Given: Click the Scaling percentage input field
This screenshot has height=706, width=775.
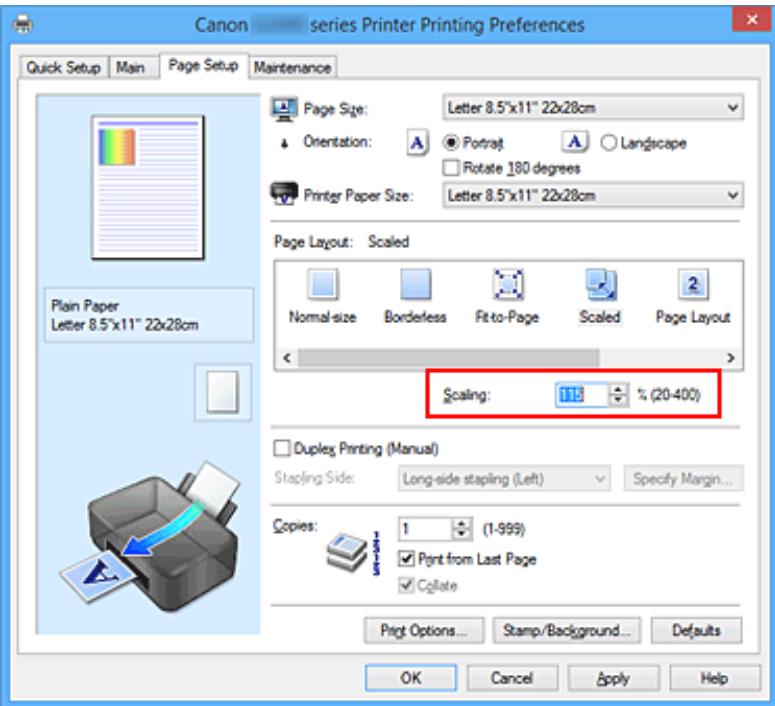Looking at the screenshot, I should tap(582, 395).
